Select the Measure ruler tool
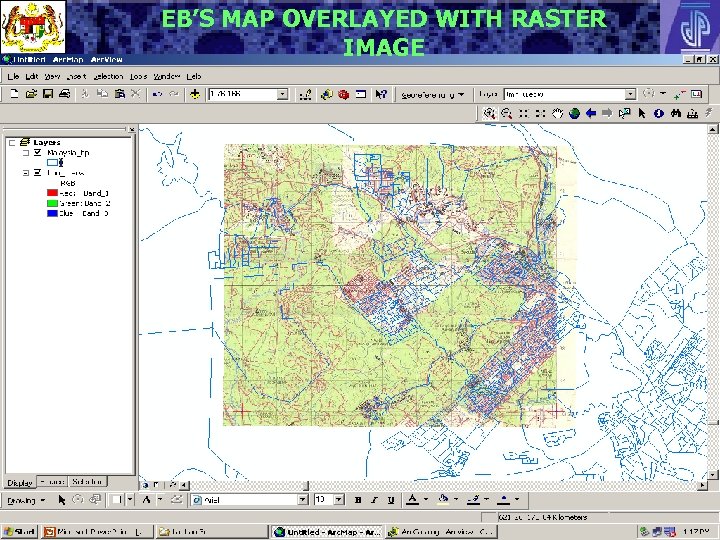 [x=692, y=113]
